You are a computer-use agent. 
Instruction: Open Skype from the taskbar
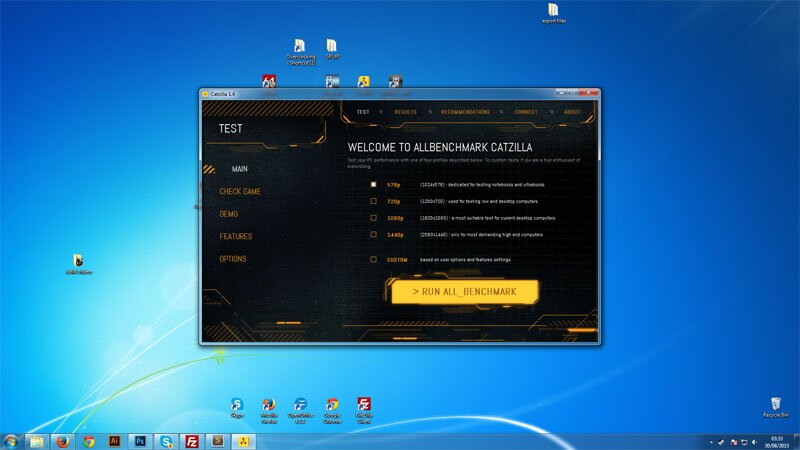click(166, 441)
